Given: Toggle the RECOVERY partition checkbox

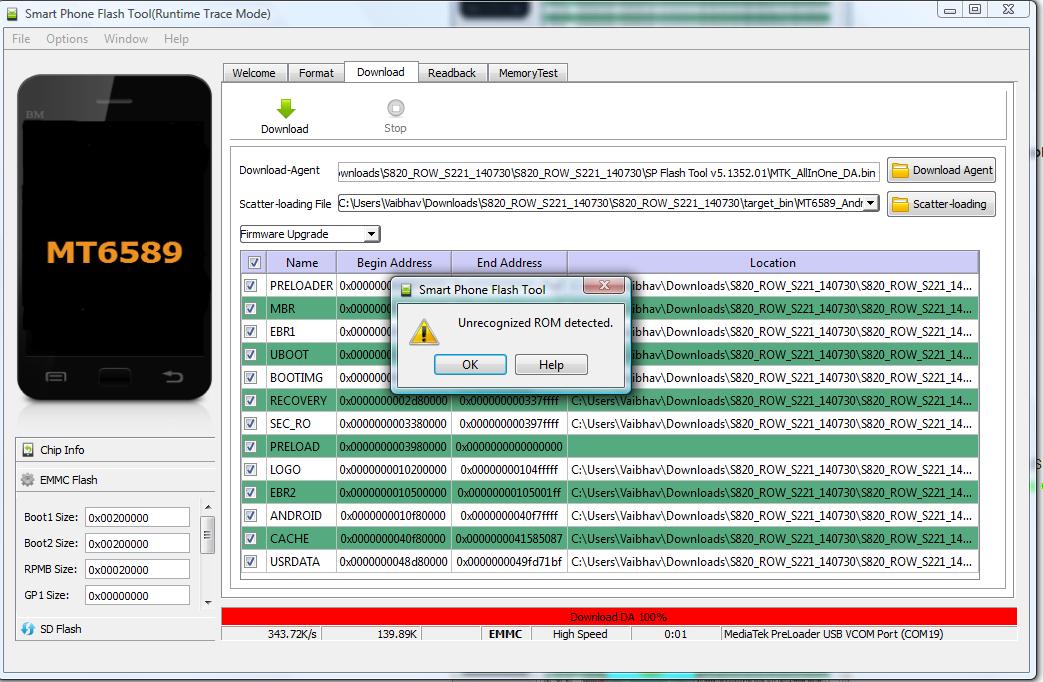Looking at the screenshot, I should [x=251, y=401].
